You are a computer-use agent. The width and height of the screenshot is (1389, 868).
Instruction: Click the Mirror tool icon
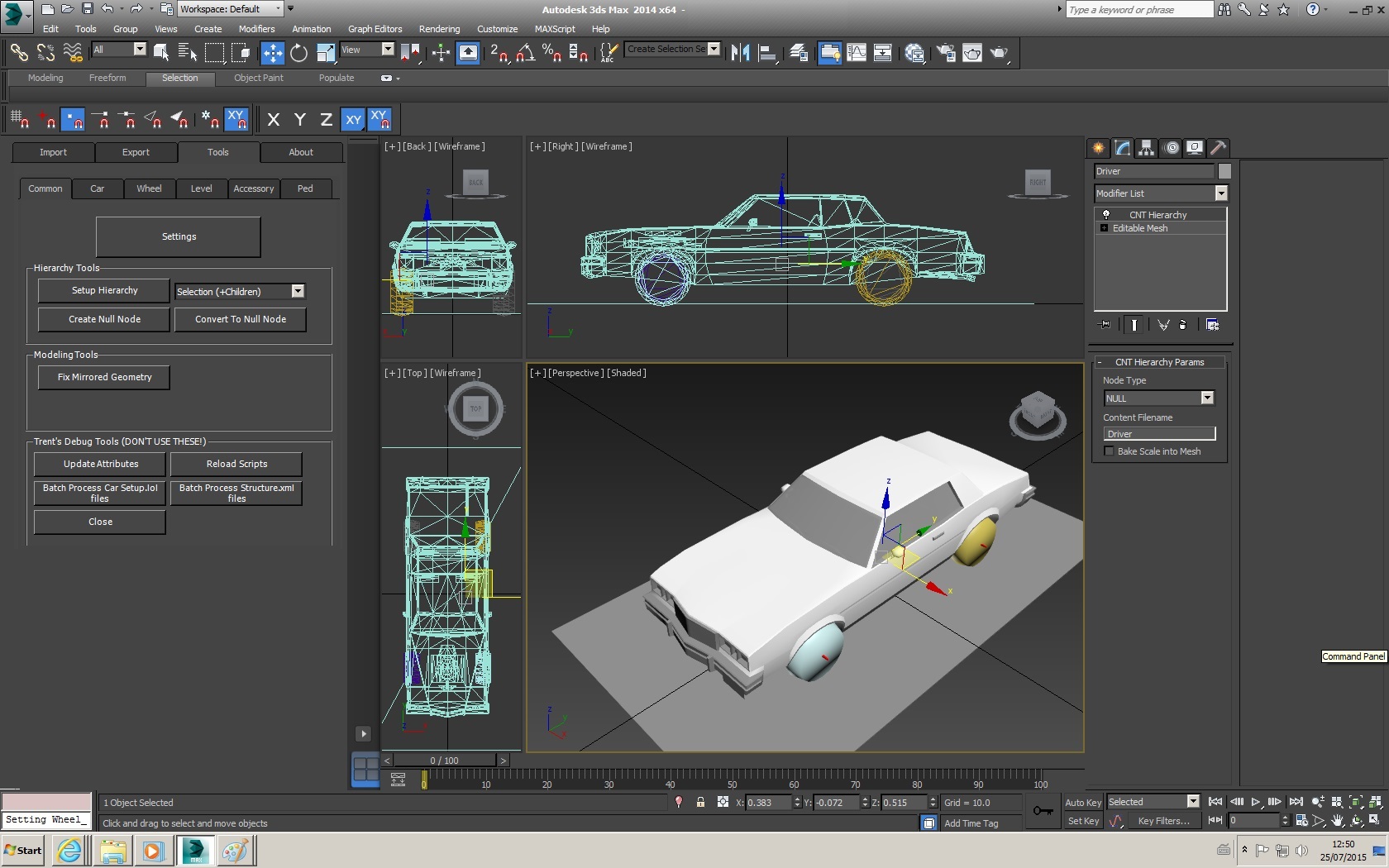click(740, 53)
